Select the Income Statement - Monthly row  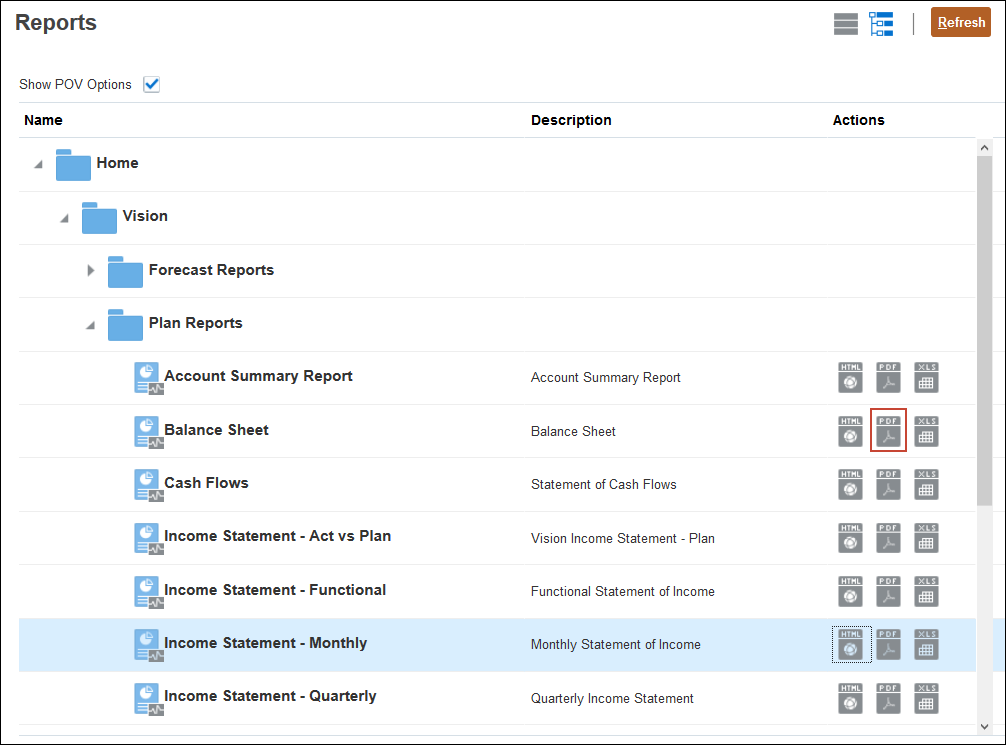pos(400,645)
